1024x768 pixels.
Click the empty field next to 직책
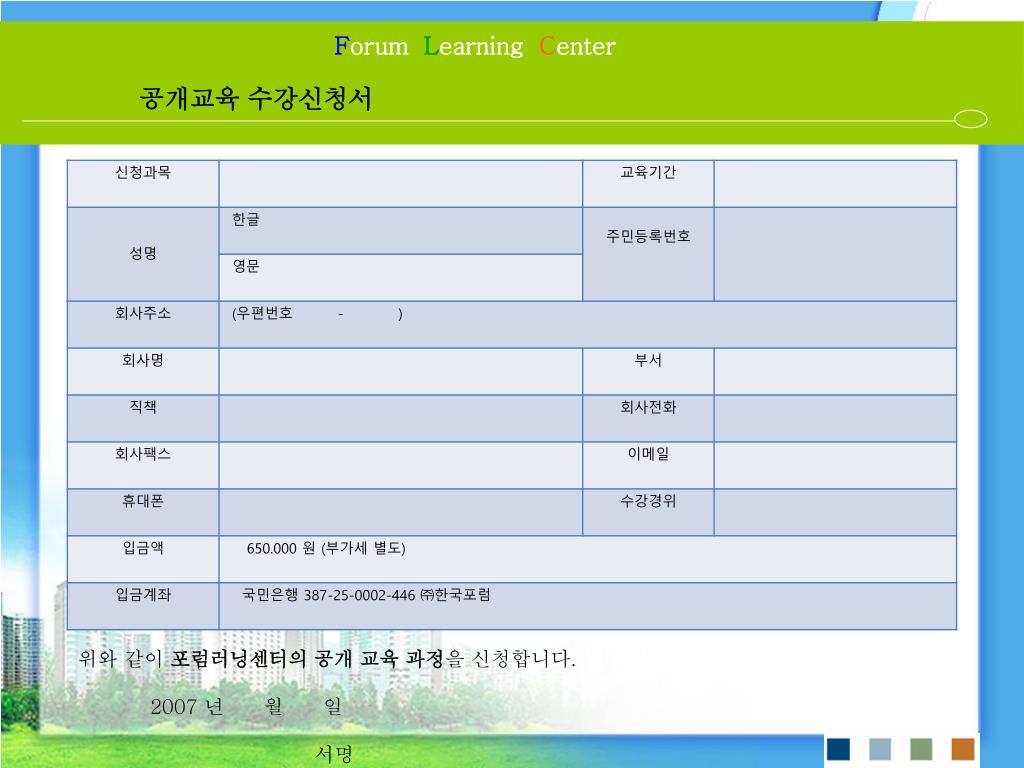(x=400, y=419)
